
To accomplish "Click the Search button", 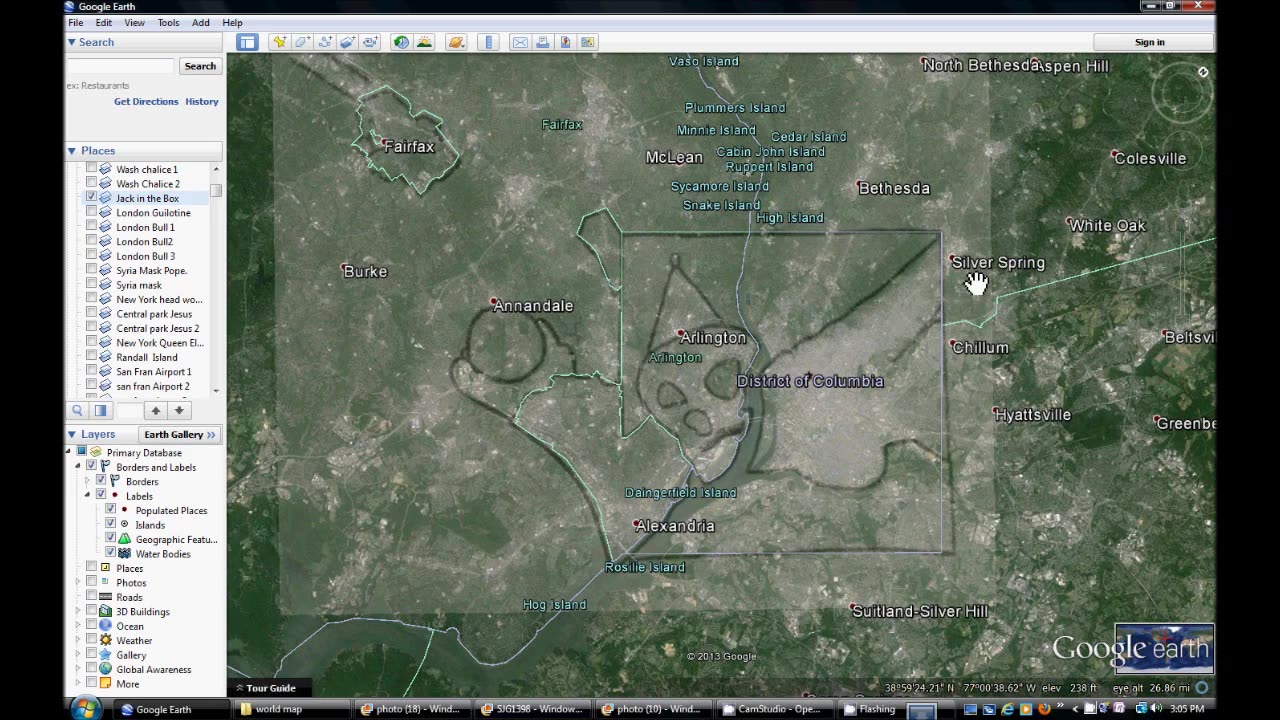I will [200, 66].
